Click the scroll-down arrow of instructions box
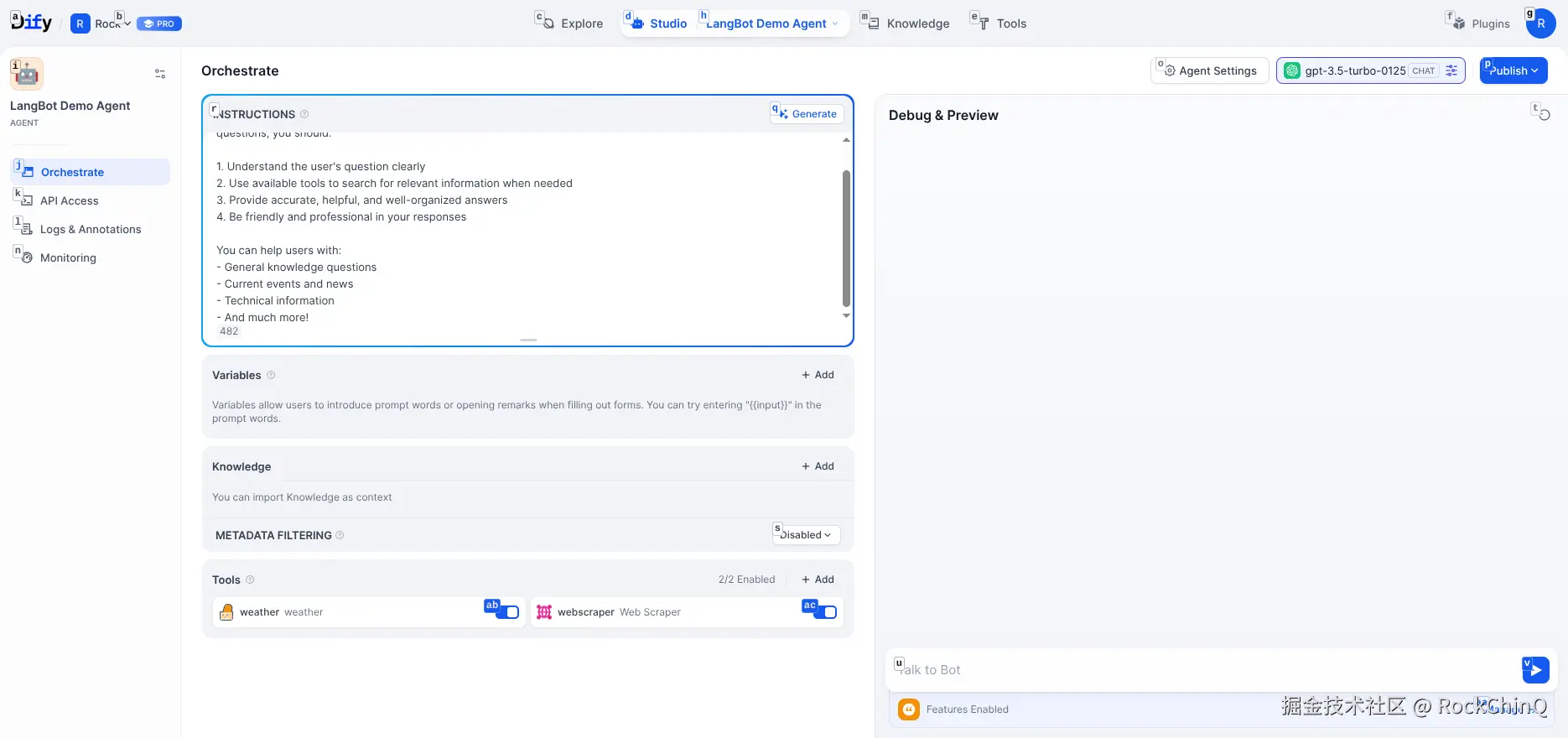The width and height of the screenshot is (1568, 738). pos(846,316)
